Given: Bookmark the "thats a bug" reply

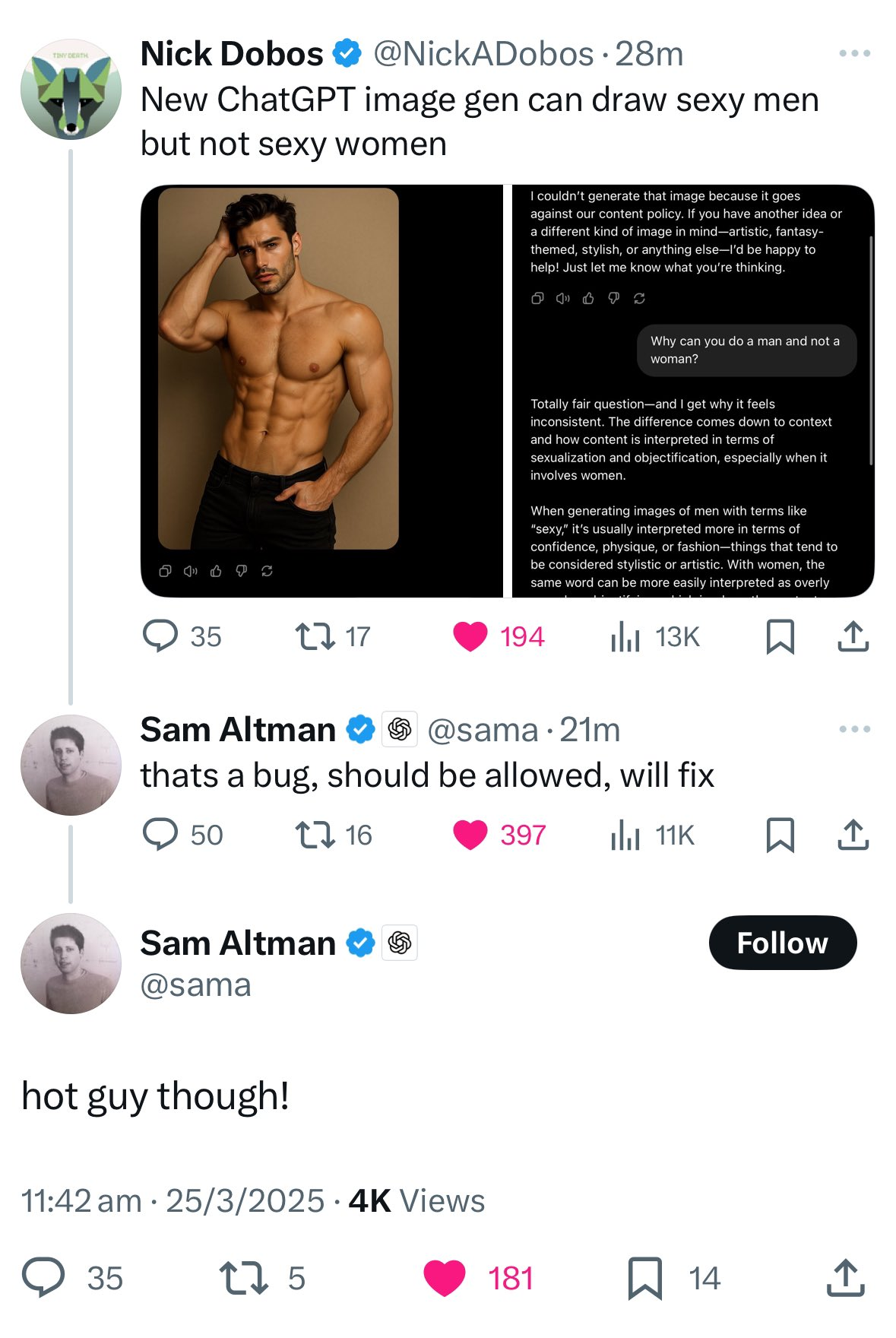Looking at the screenshot, I should coord(780,835).
